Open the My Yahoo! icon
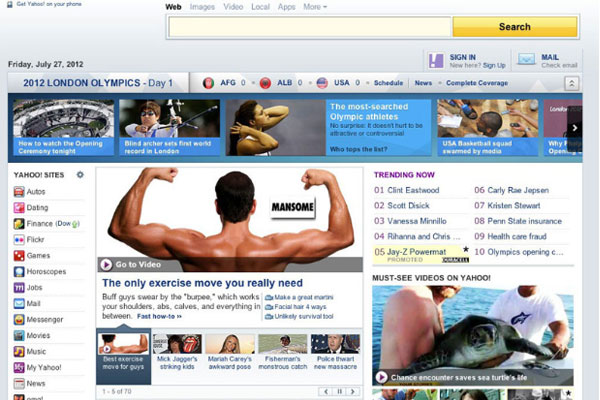Image resolution: width=600 pixels, height=400 pixels. coord(19,367)
